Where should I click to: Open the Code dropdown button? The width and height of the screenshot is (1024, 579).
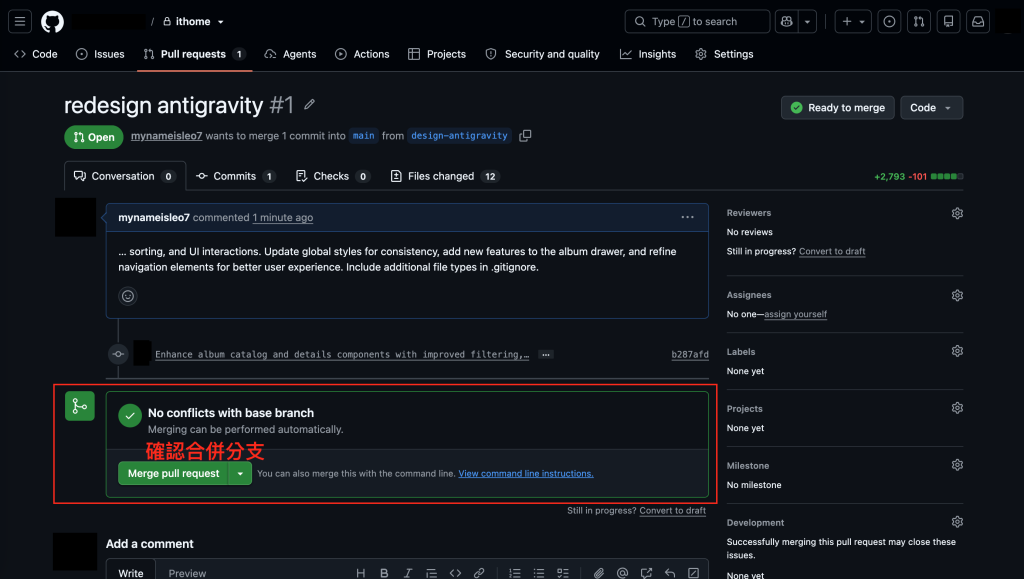tap(931, 108)
